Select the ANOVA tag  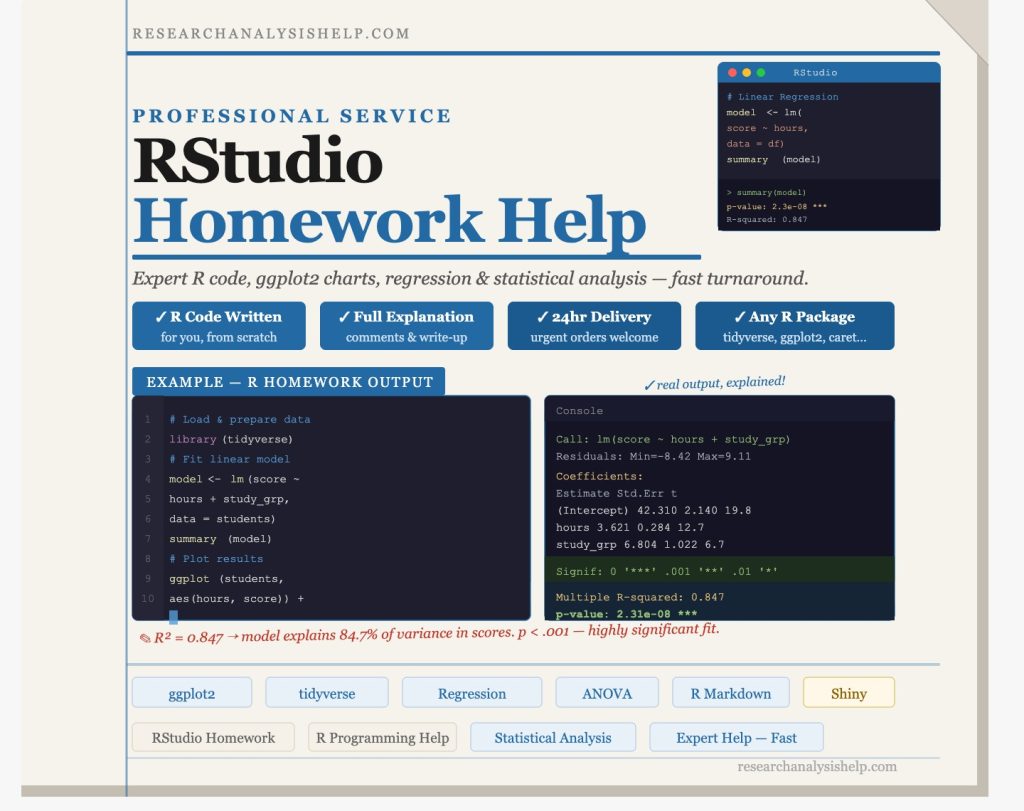click(x=607, y=693)
